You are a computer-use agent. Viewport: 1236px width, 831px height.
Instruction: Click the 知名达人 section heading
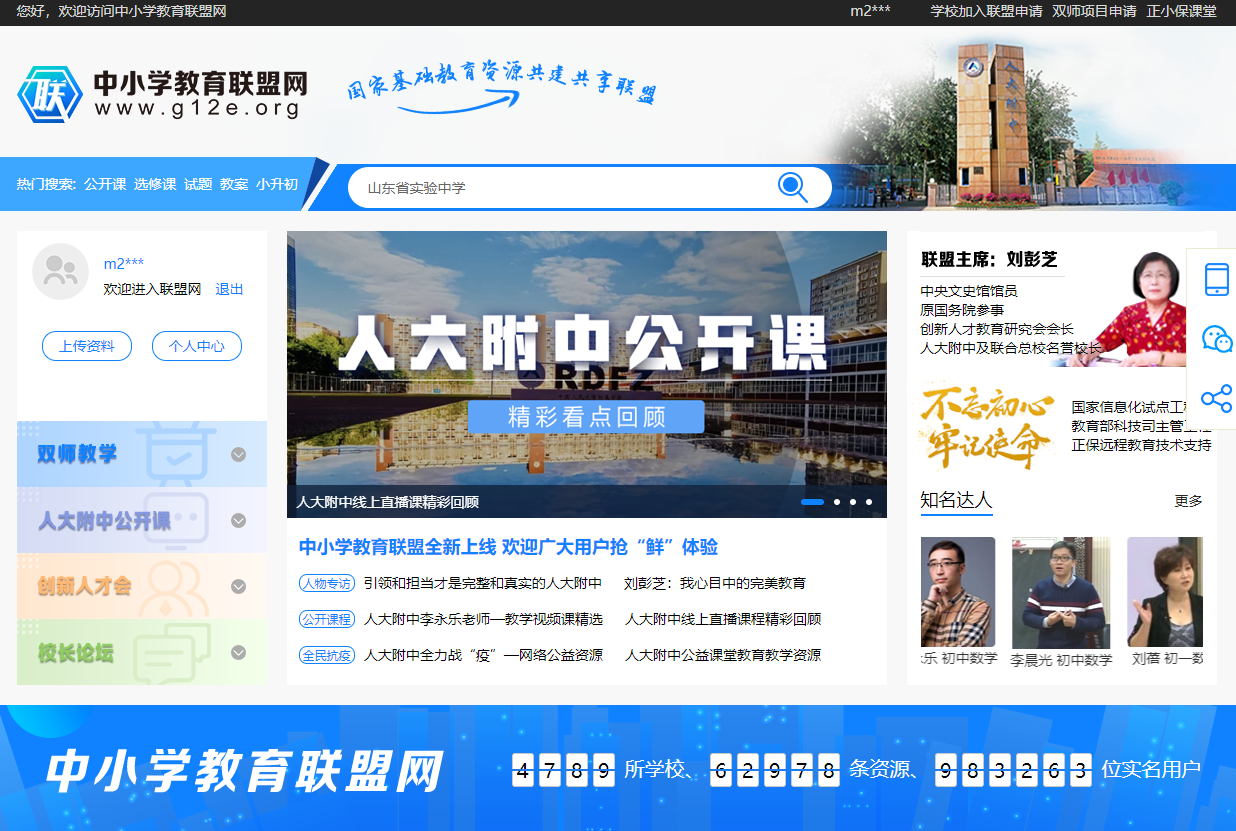[x=956, y=500]
